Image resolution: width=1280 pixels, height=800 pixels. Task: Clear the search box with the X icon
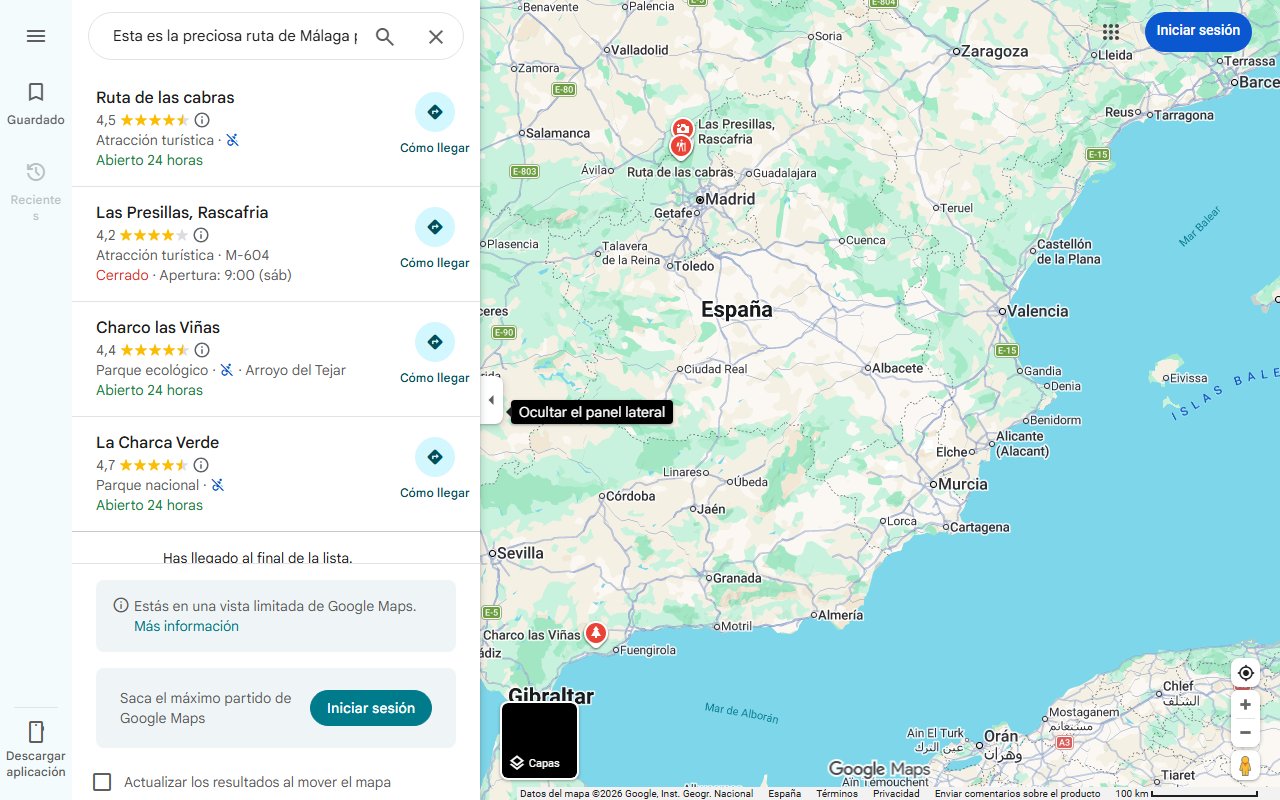(436, 36)
